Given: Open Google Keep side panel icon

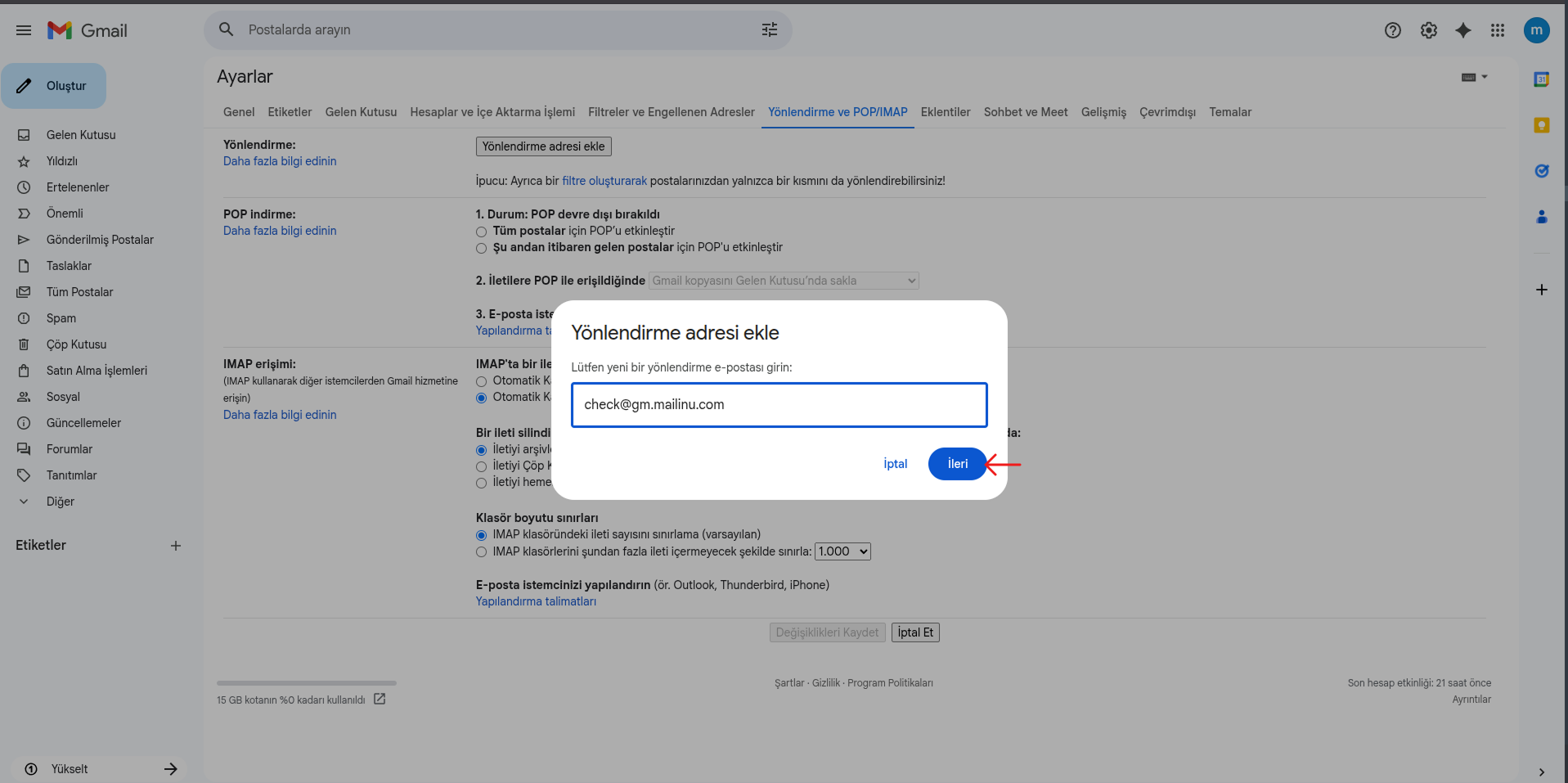Looking at the screenshot, I should (1541, 125).
